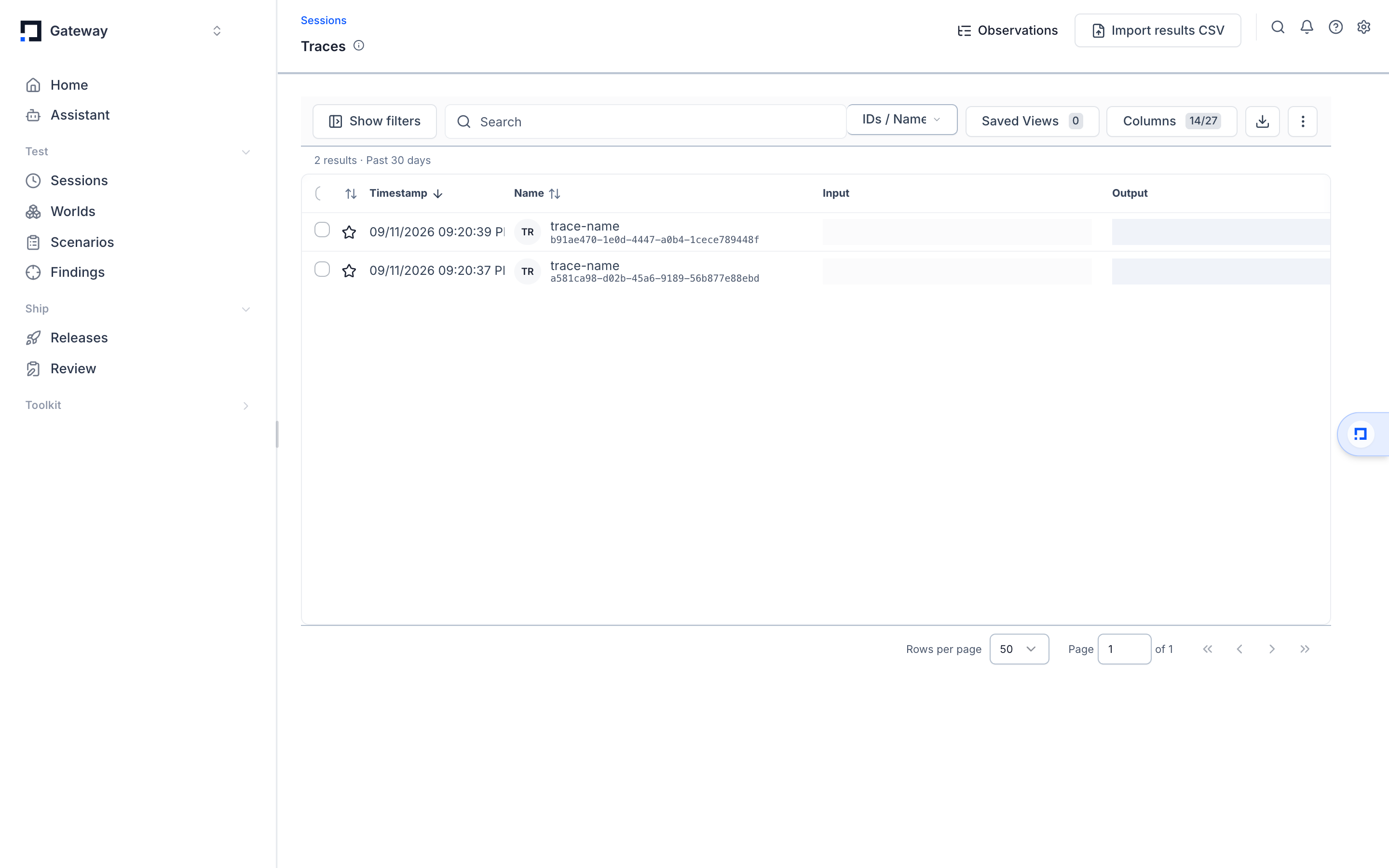Screen dimensions: 1389x868
Task: Open the help question-mark icon
Action: click(x=1335, y=27)
